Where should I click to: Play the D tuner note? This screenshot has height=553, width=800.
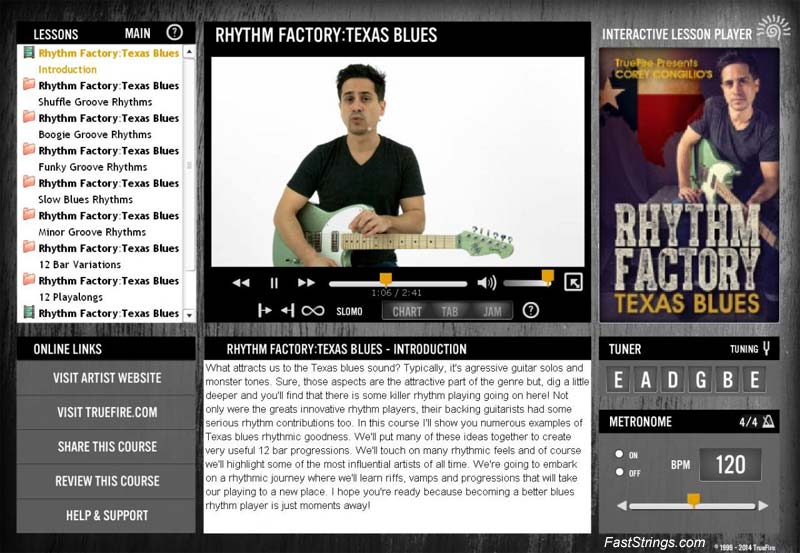[673, 380]
